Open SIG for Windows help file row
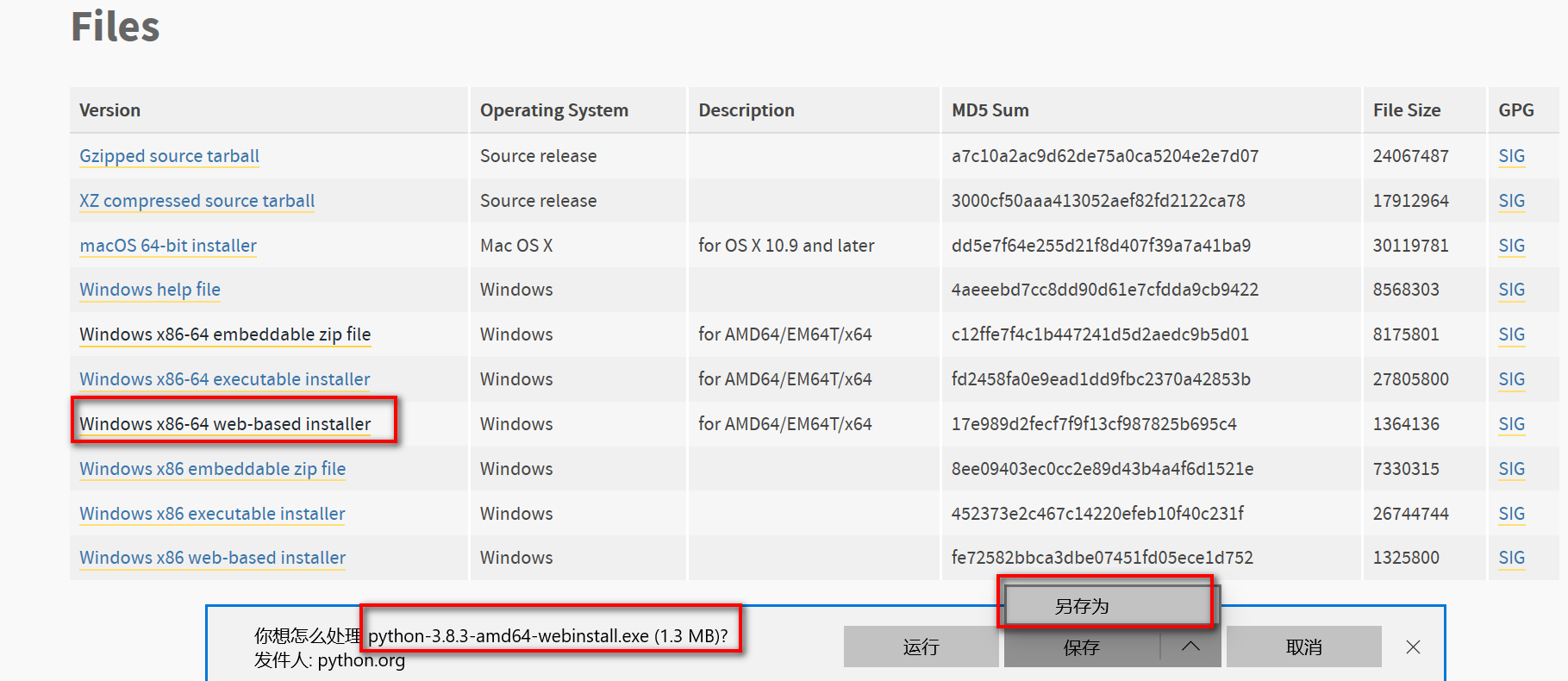Viewport: 1568px width, 681px height. [x=1511, y=290]
